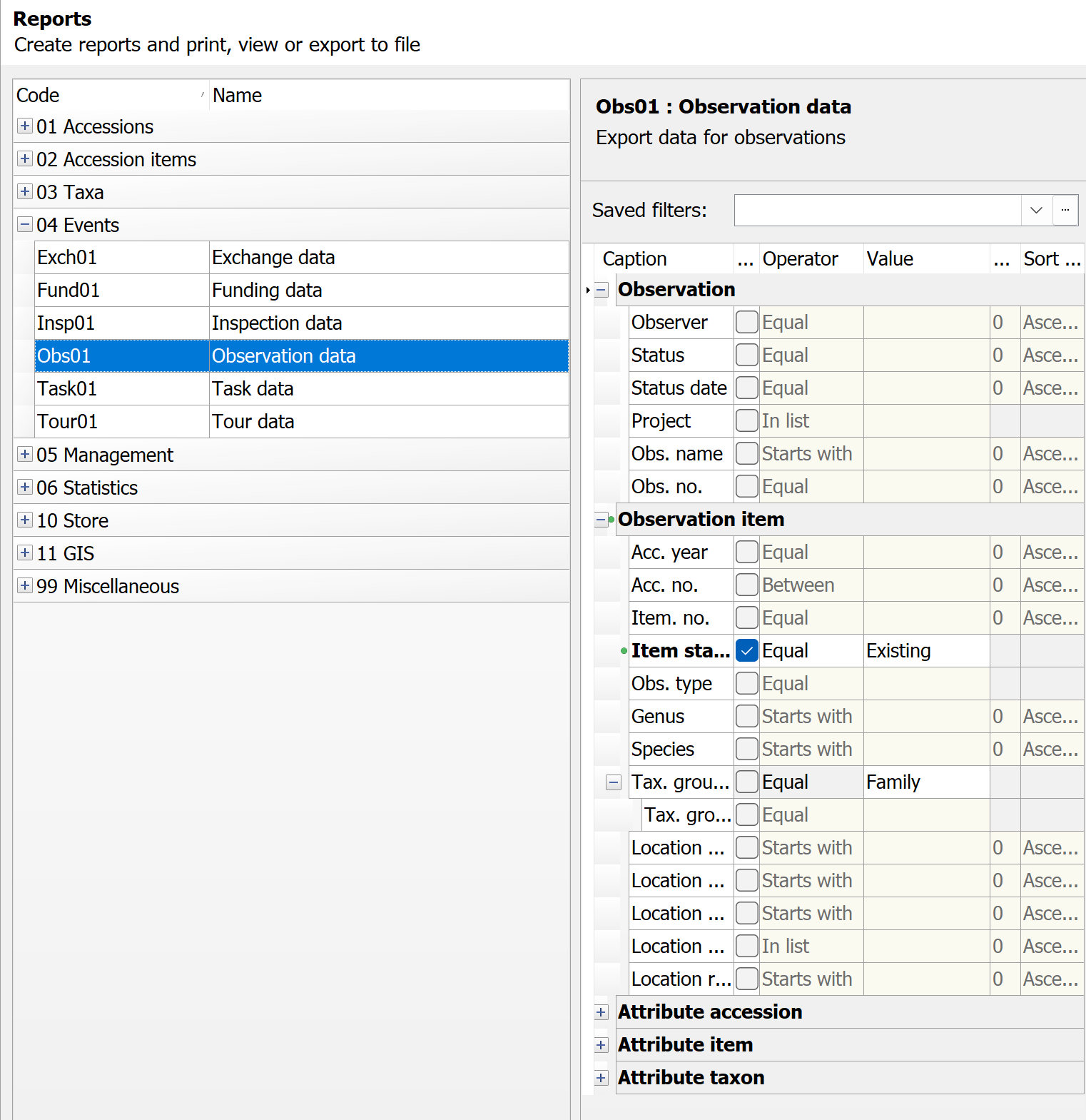Expand the 11 GIS group
Viewport: 1086px width, 1120px height.
25,553
